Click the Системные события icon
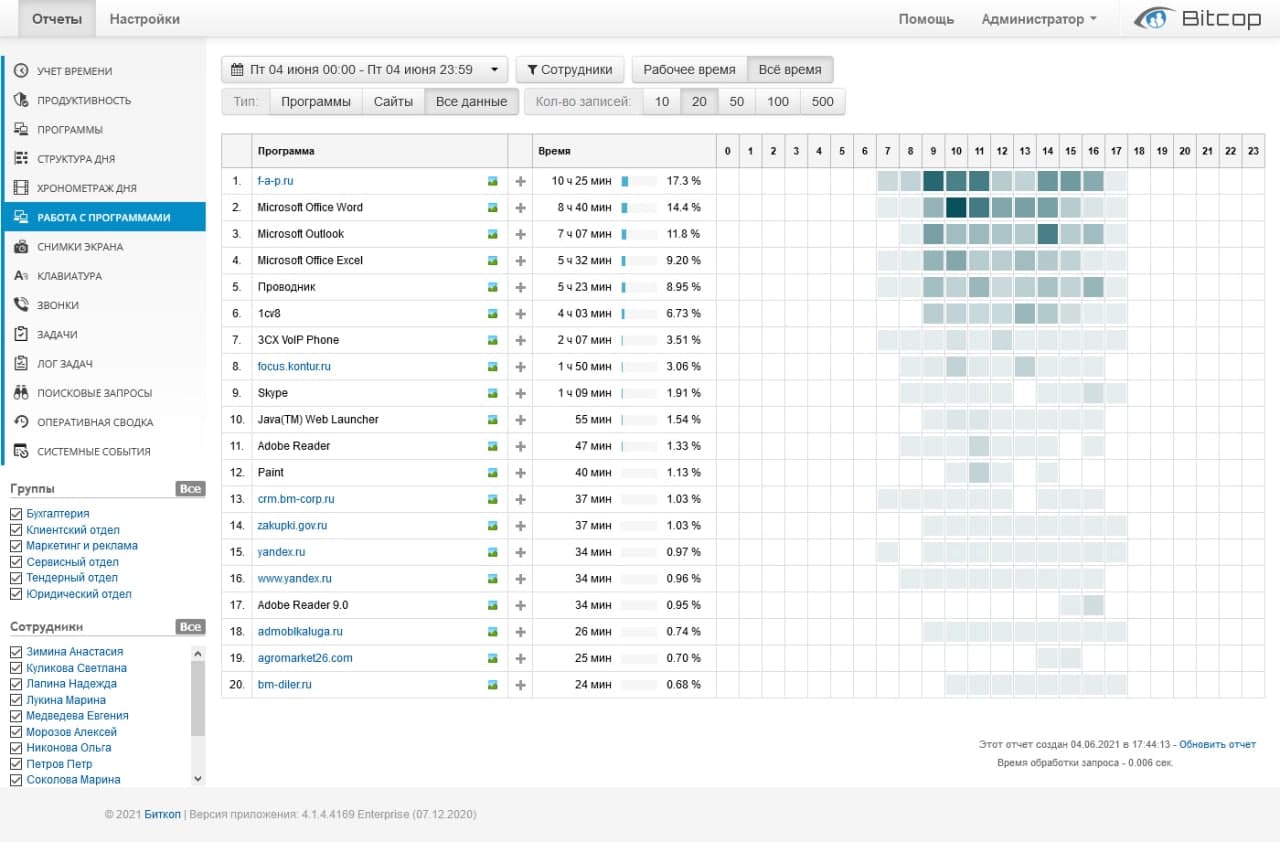This screenshot has height=842, width=1280. coord(21,451)
